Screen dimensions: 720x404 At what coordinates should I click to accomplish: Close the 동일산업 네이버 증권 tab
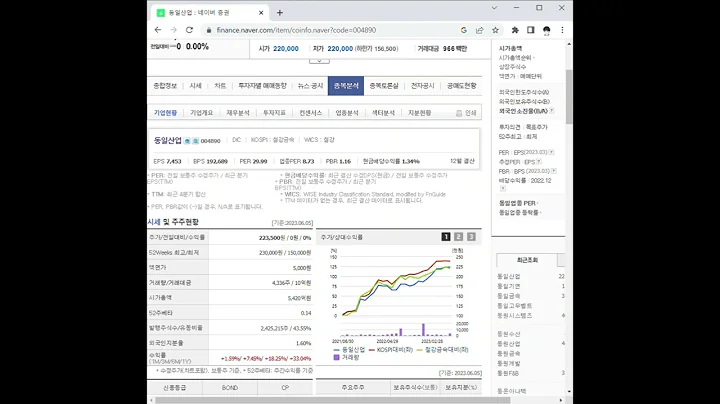261,13
